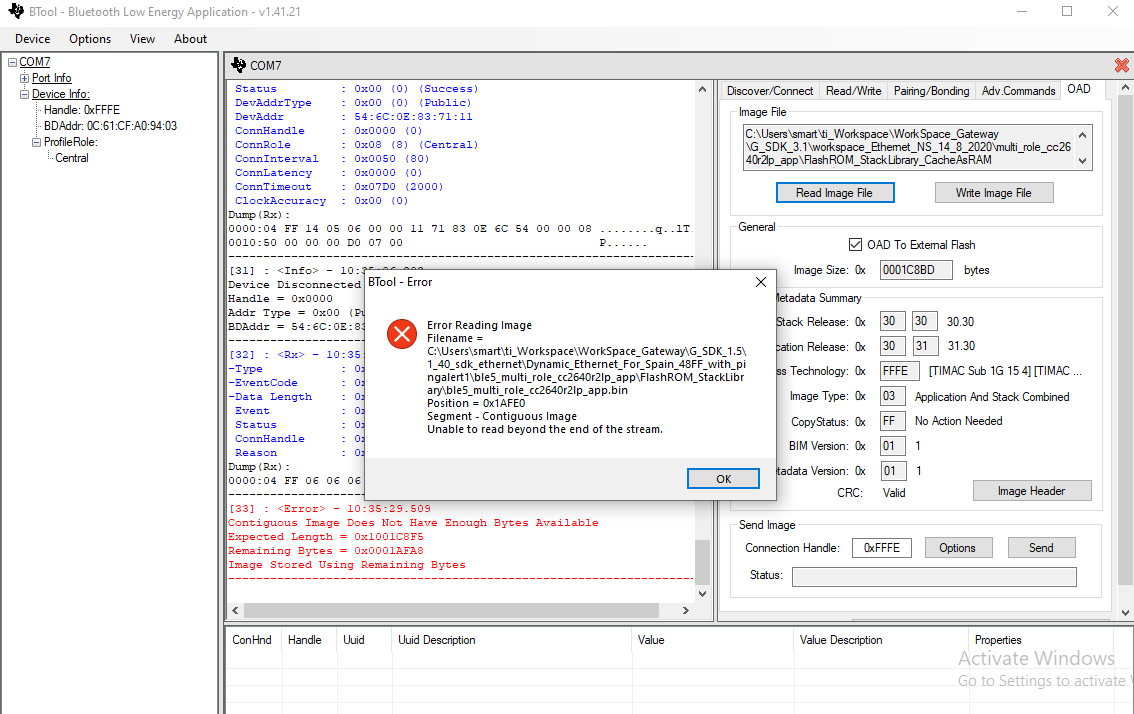The image size is (1134, 714).
Task: Click the Read Image File button
Action: tap(835, 193)
